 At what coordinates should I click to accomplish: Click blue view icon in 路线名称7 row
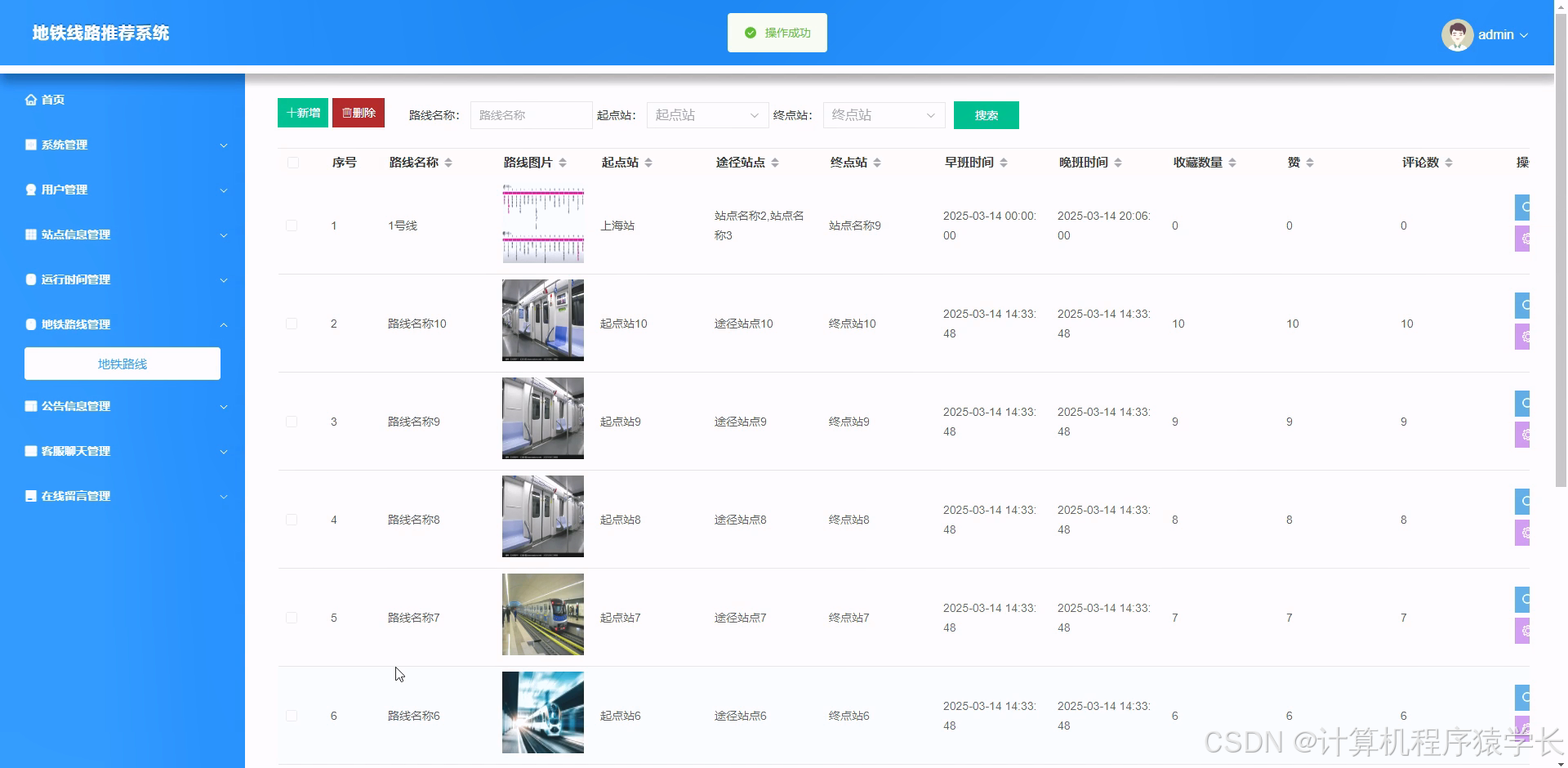pyautogui.click(x=1522, y=600)
